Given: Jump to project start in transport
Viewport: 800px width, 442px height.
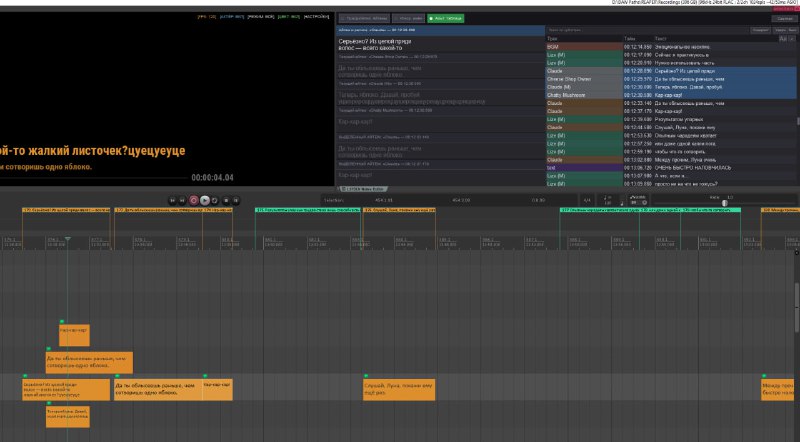Looking at the screenshot, I should click(172, 201).
